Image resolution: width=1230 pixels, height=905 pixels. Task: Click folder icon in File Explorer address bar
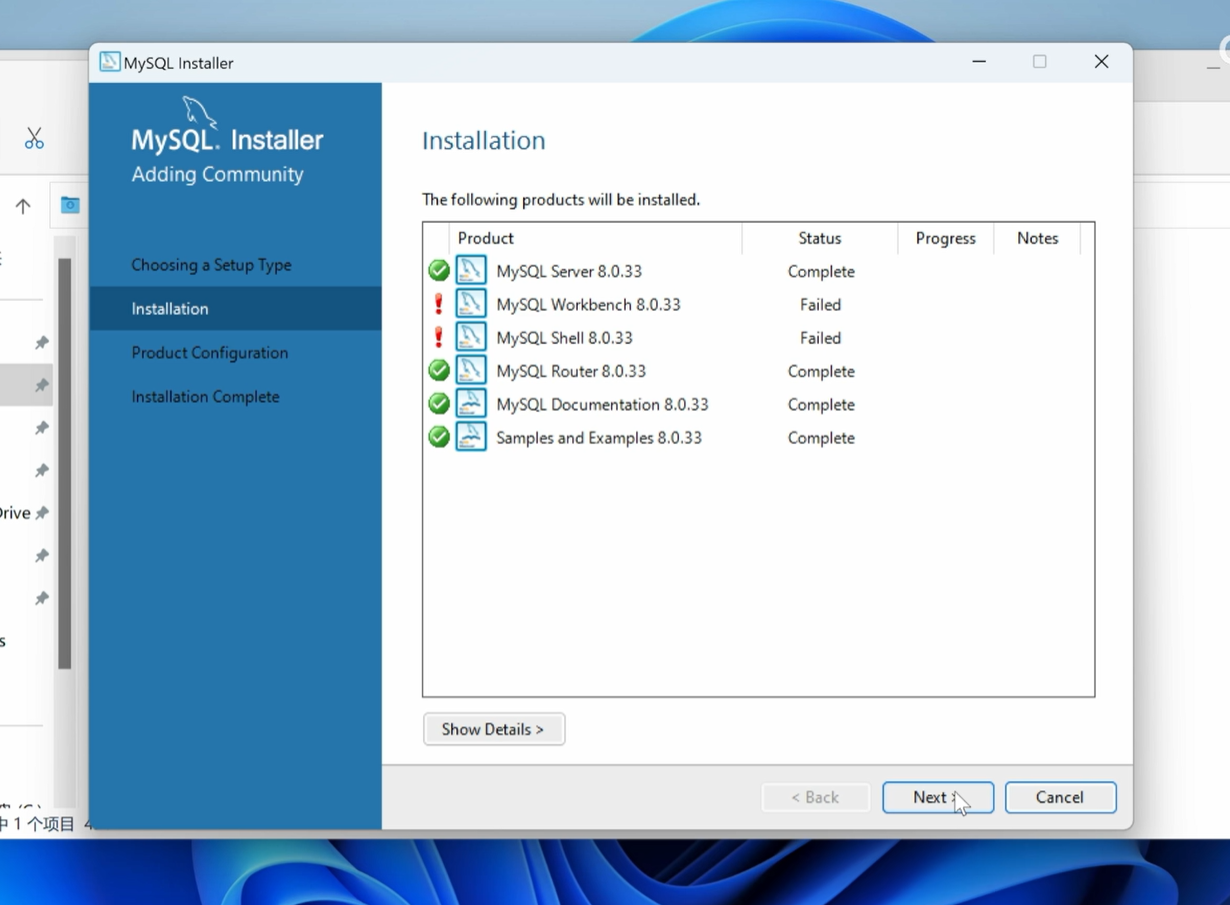[x=70, y=205]
